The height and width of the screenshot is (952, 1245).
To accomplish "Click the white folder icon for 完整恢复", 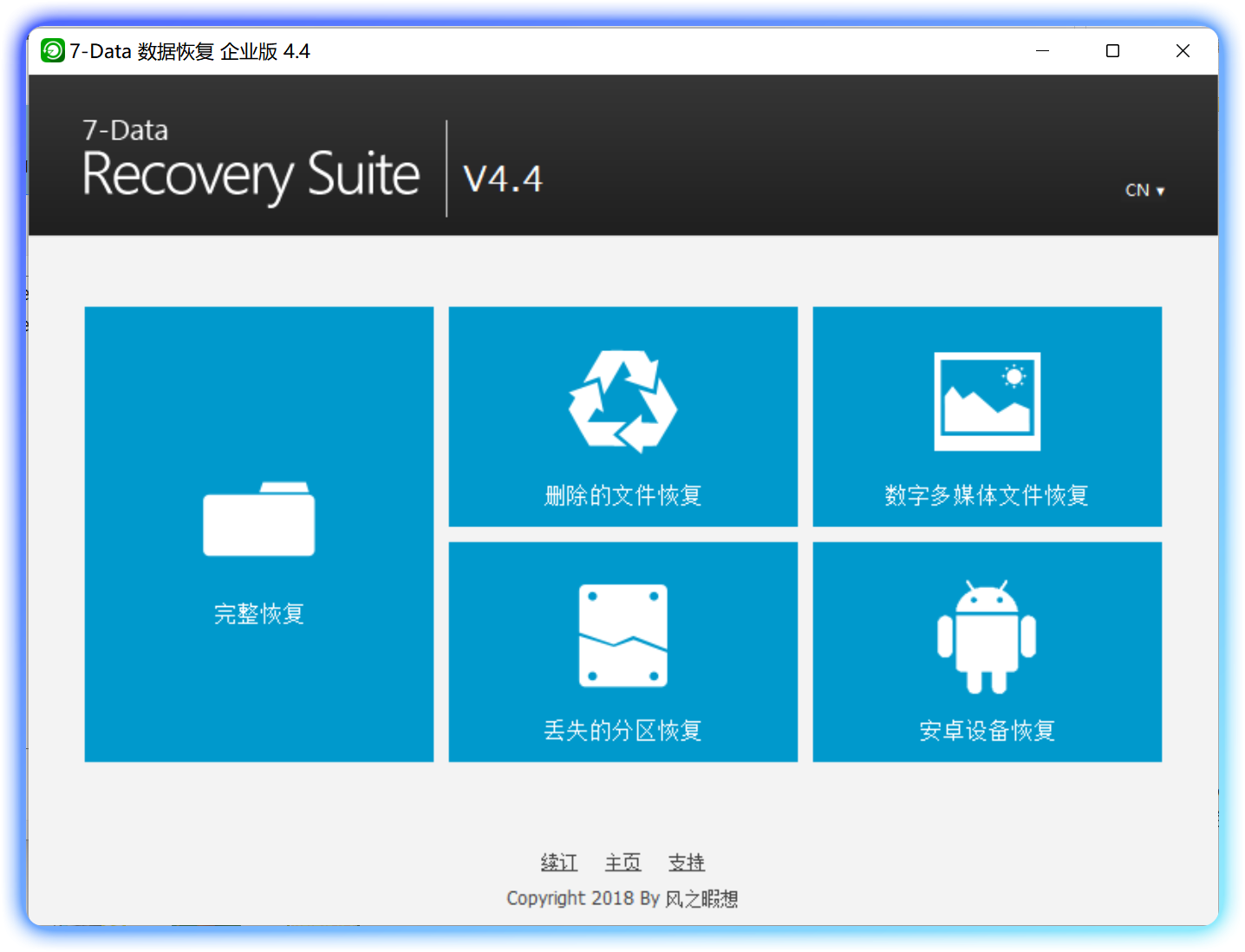I will pos(258,518).
